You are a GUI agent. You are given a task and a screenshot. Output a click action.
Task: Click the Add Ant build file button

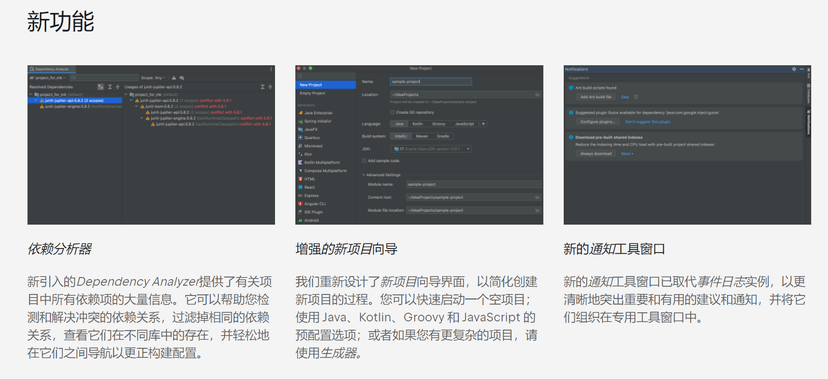pyautogui.click(x=596, y=97)
